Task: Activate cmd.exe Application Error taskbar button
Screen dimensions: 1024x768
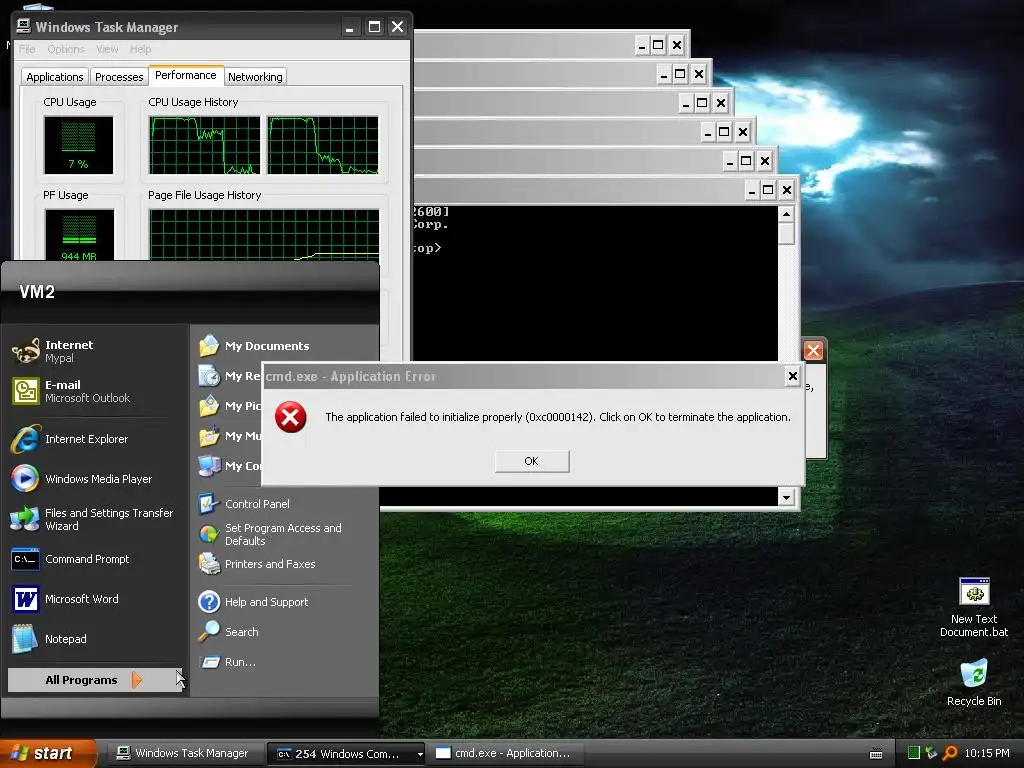Action: coord(504,754)
